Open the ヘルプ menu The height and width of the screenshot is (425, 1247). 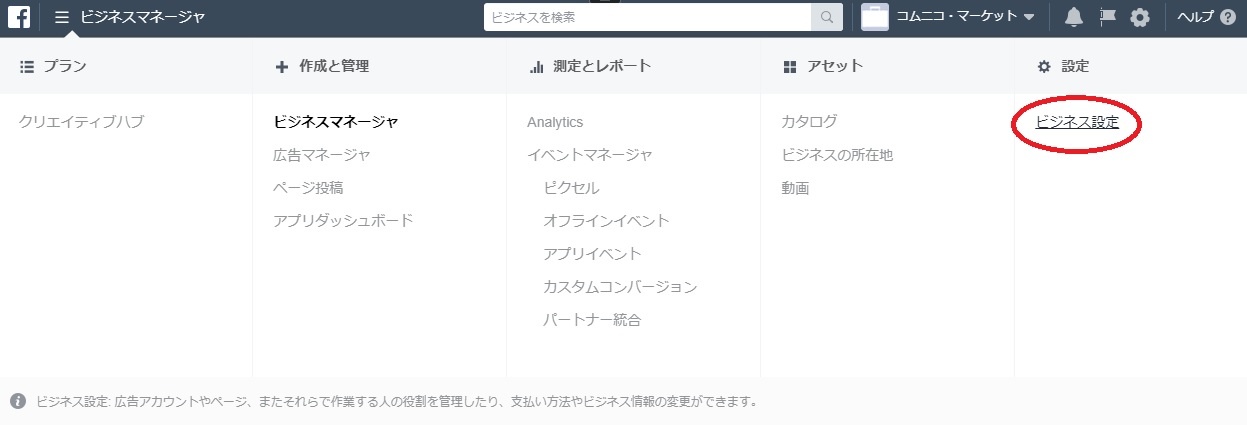pyautogui.click(x=1196, y=17)
